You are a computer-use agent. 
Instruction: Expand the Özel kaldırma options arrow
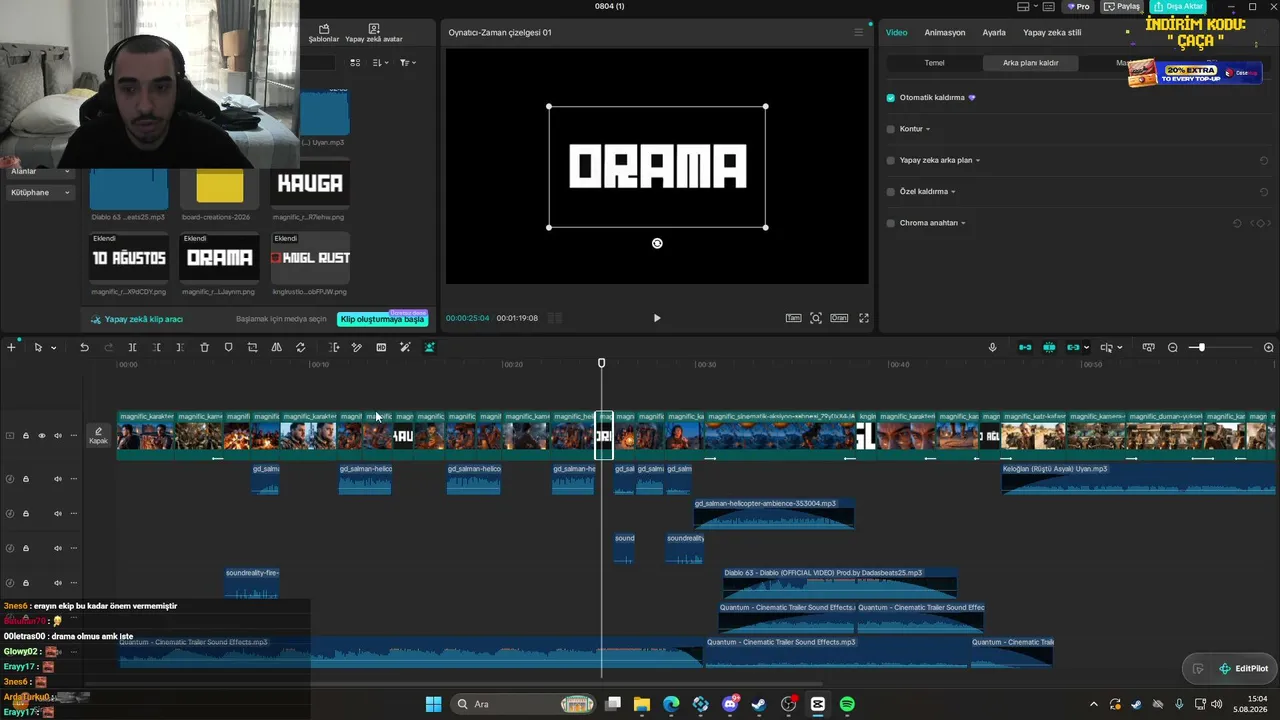point(953,191)
